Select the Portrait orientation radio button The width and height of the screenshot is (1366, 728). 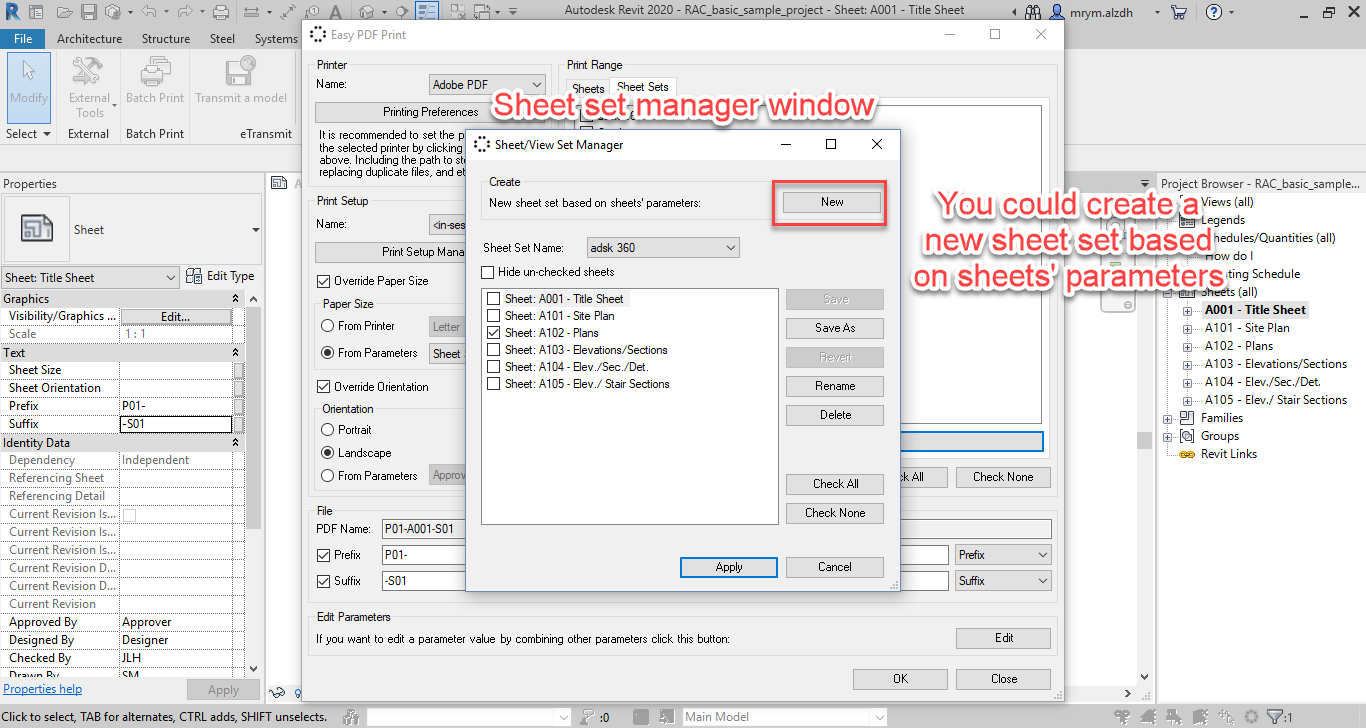pyautogui.click(x=327, y=430)
